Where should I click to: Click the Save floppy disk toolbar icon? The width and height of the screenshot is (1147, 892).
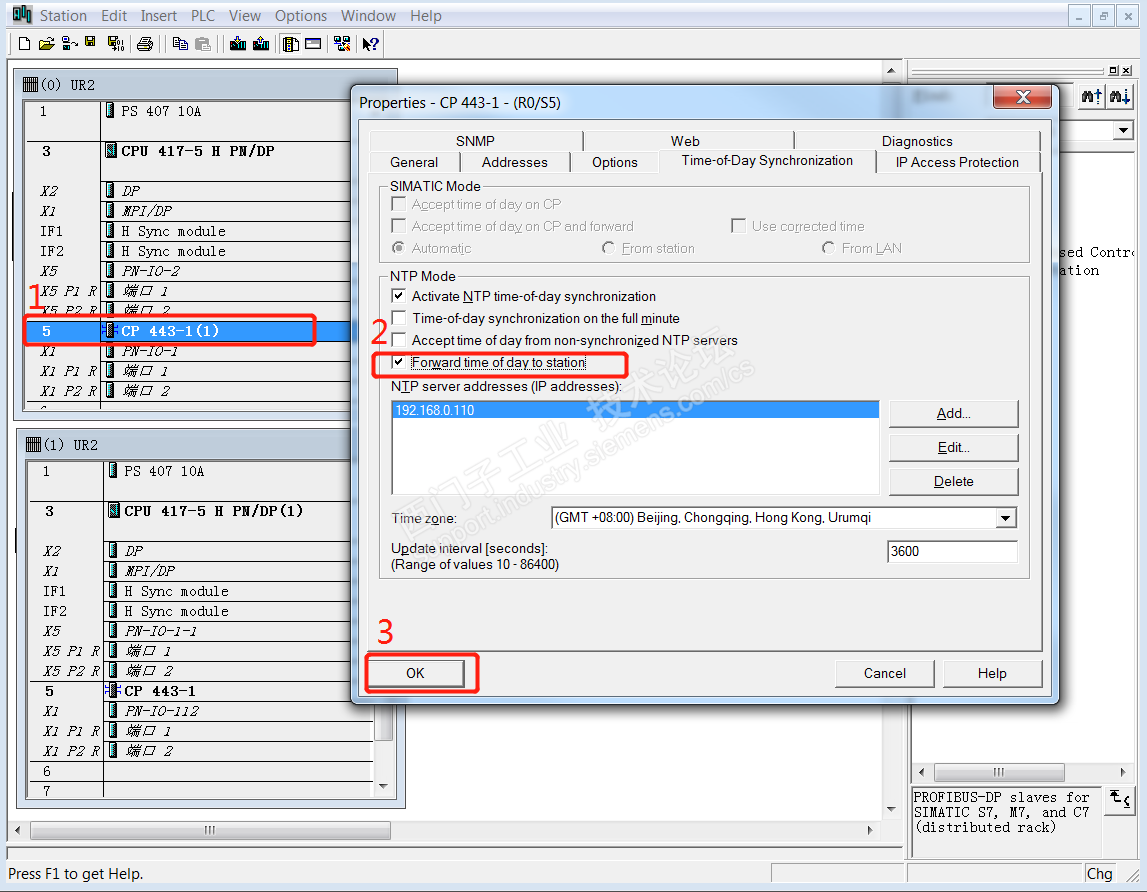(x=91, y=42)
